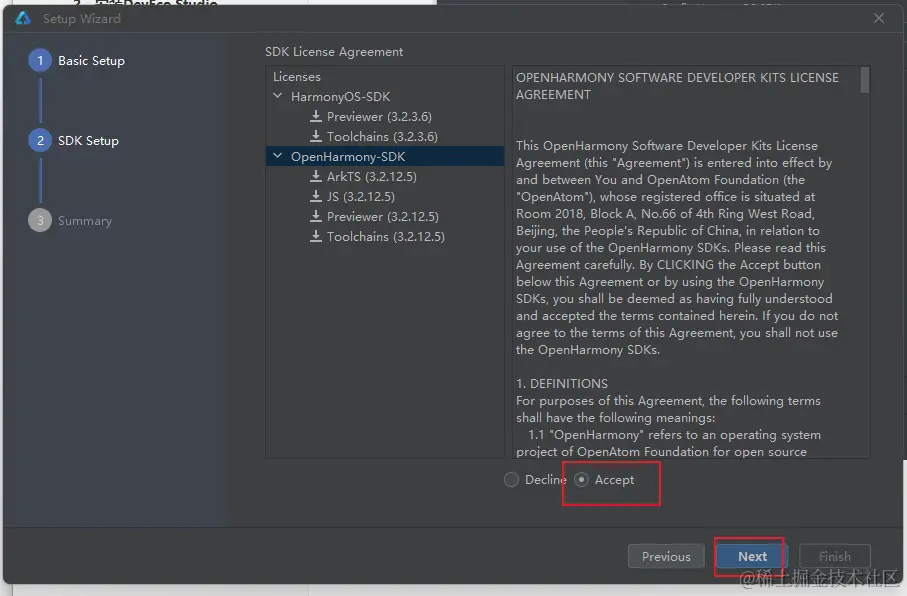Viewport: 907px width, 596px height.
Task: Click the license text scrollbar thumb
Action: [x=865, y=80]
